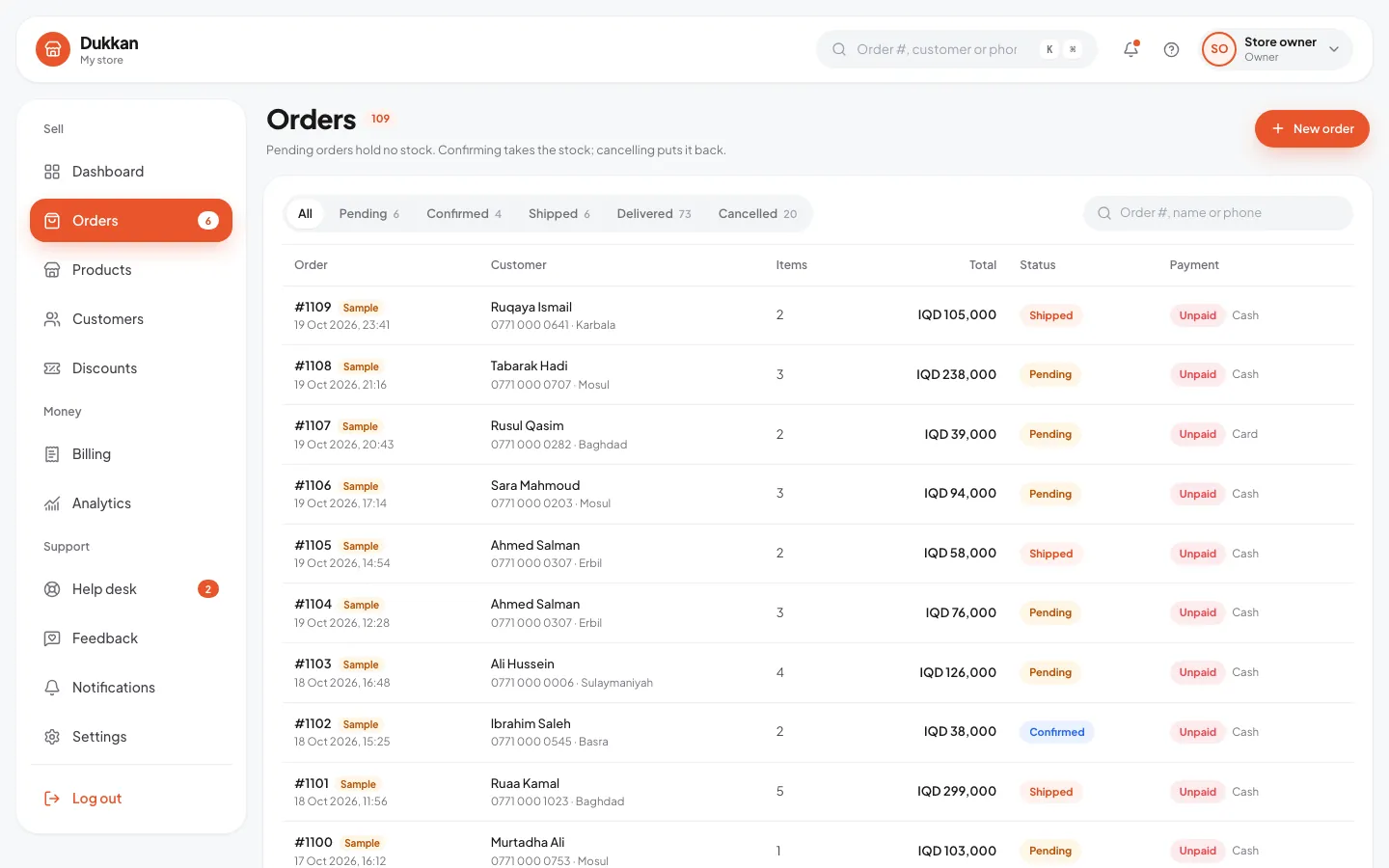Switch to the Delivered tab

654,214
